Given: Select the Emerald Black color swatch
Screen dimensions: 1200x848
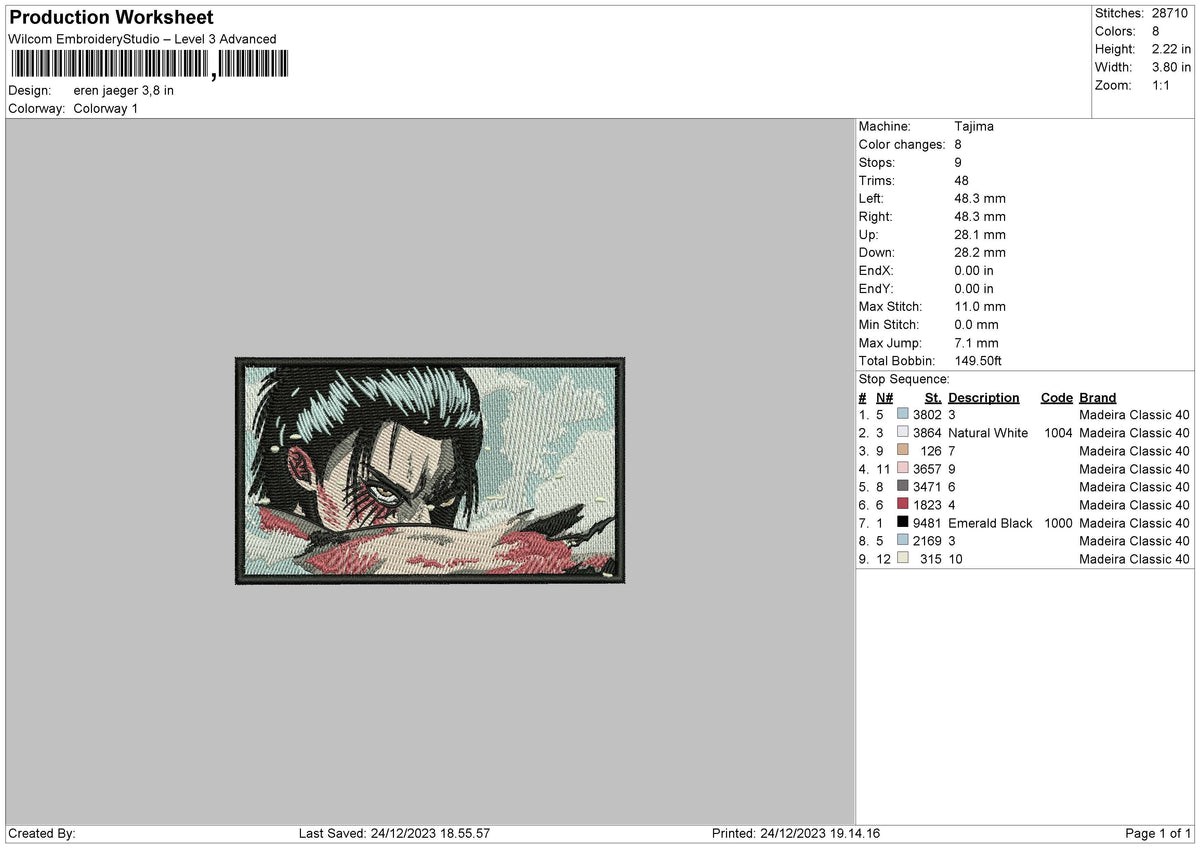Looking at the screenshot, I should coord(903,523).
